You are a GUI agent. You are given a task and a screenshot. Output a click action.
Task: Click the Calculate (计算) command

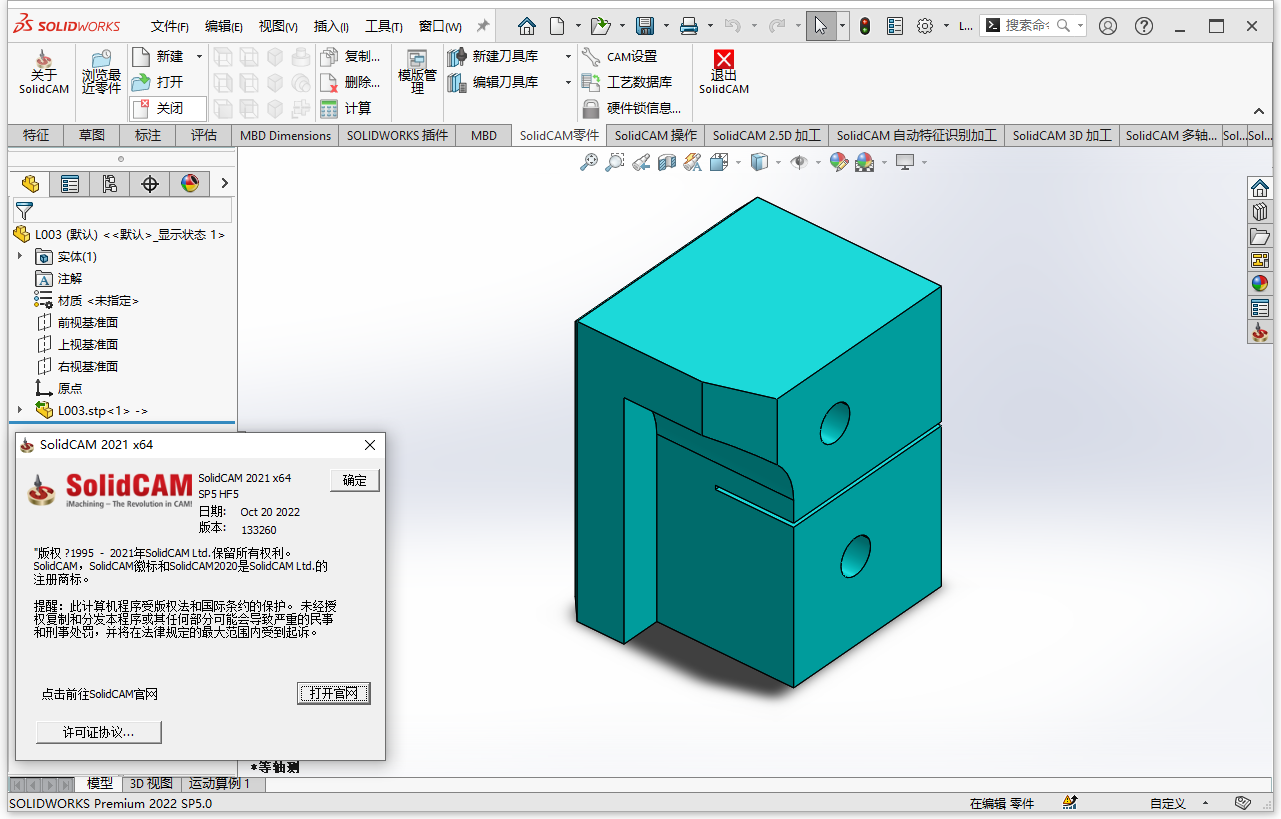(346, 108)
